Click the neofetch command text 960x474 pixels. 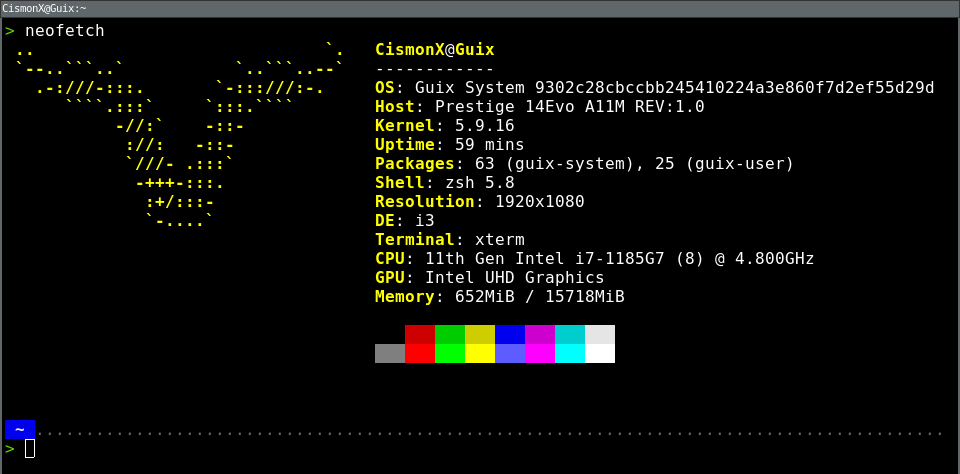64,31
